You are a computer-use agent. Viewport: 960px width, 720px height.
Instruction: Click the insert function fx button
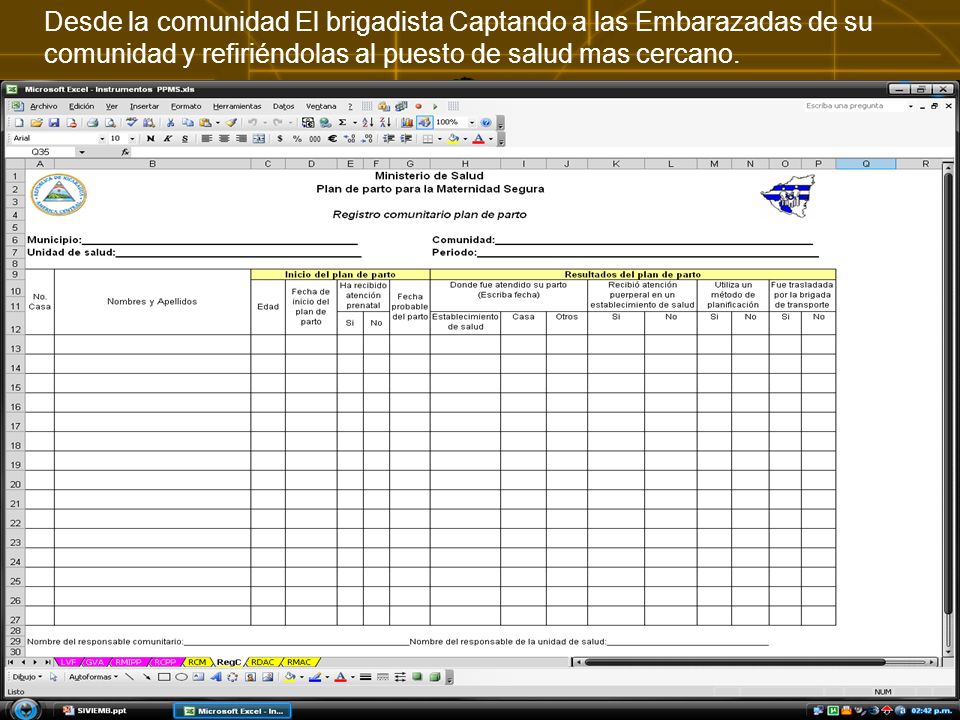click(x=125, y=152)
